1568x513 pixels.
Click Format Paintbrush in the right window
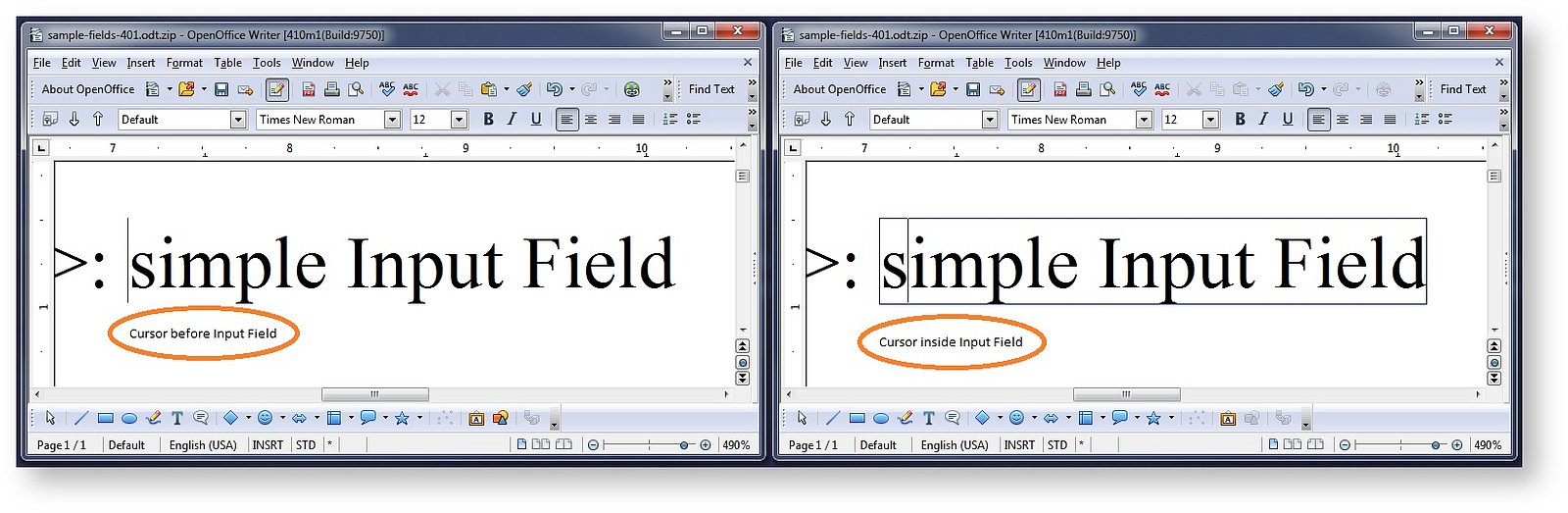(1276, 89)
